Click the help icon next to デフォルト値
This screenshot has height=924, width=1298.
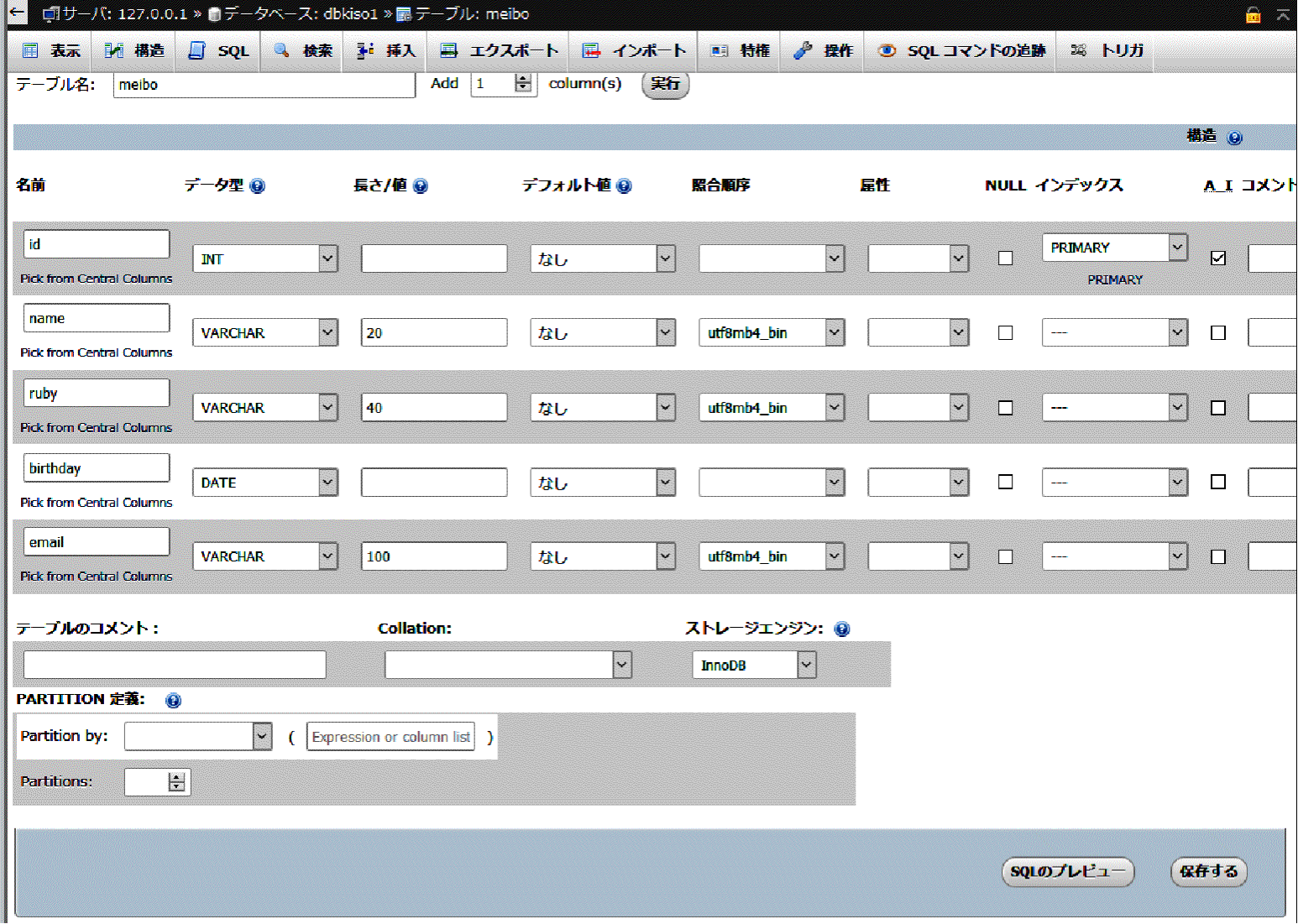(x=624, y=186)
